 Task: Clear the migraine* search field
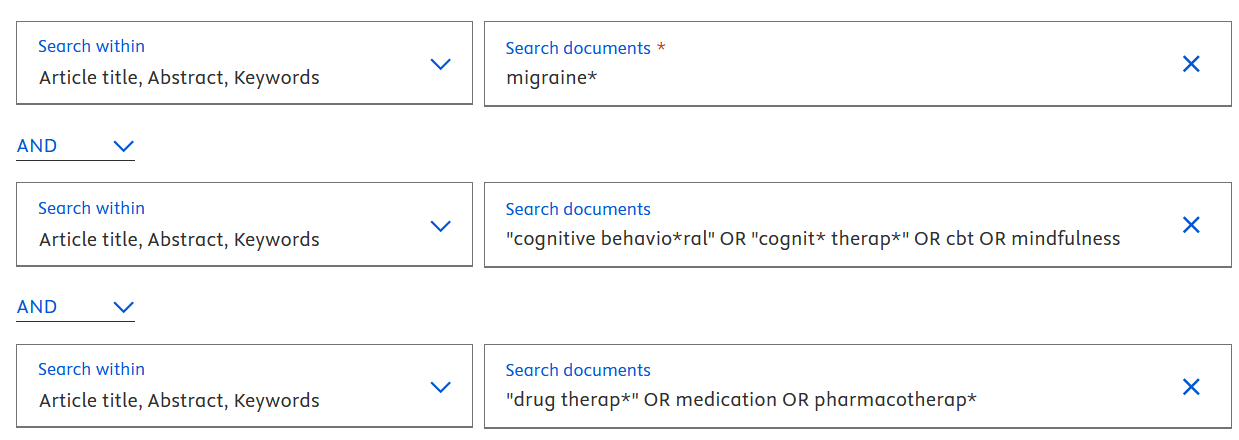(x=1191, y=64)
